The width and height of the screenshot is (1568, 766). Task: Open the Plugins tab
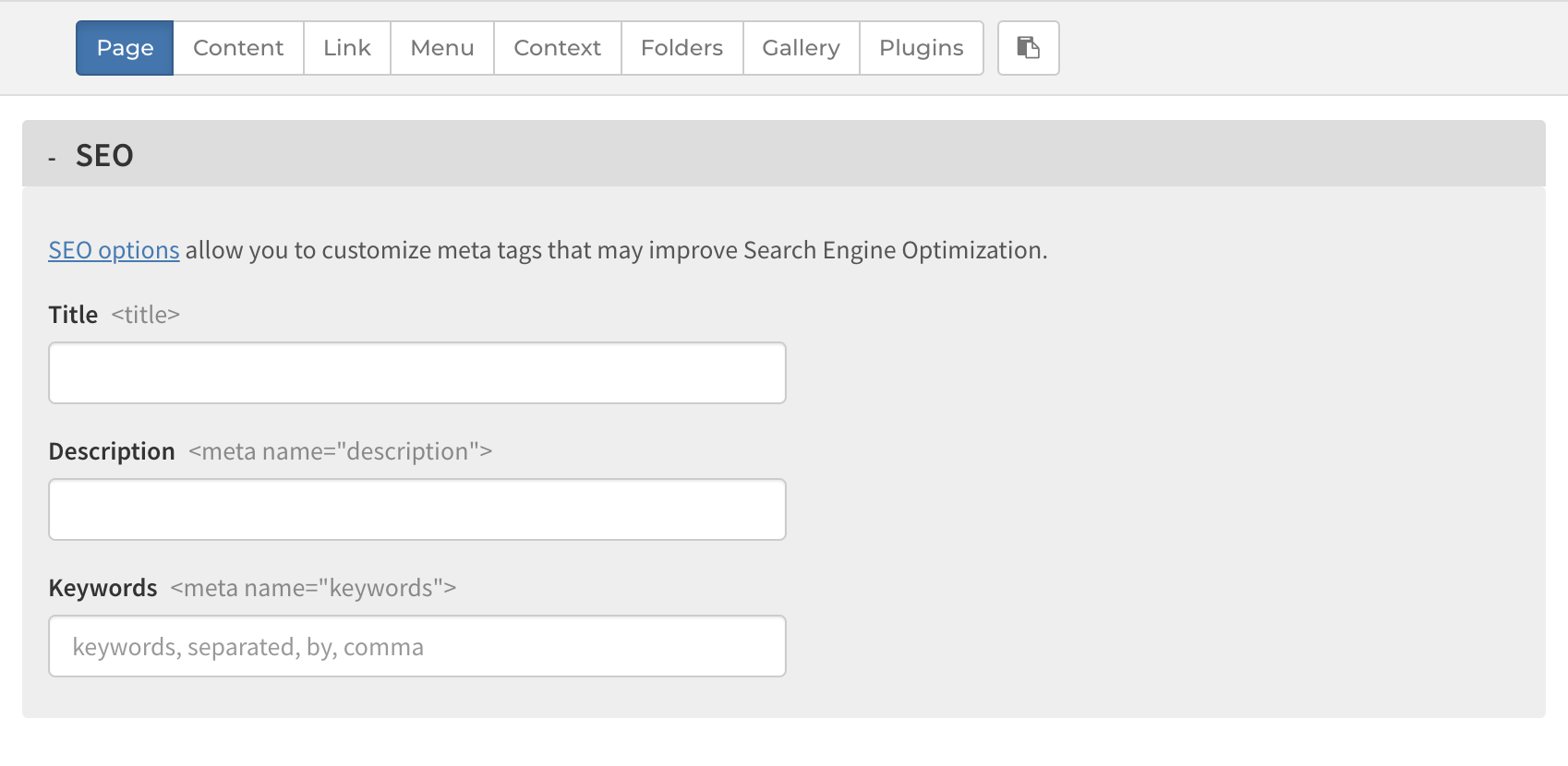click(x=921, y=48)
